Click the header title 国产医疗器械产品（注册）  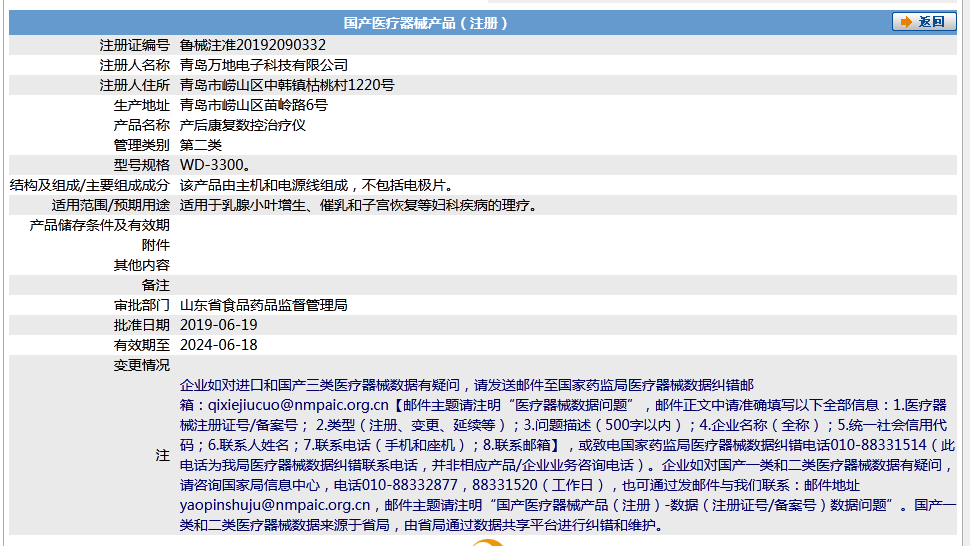[x=426, y=23]
